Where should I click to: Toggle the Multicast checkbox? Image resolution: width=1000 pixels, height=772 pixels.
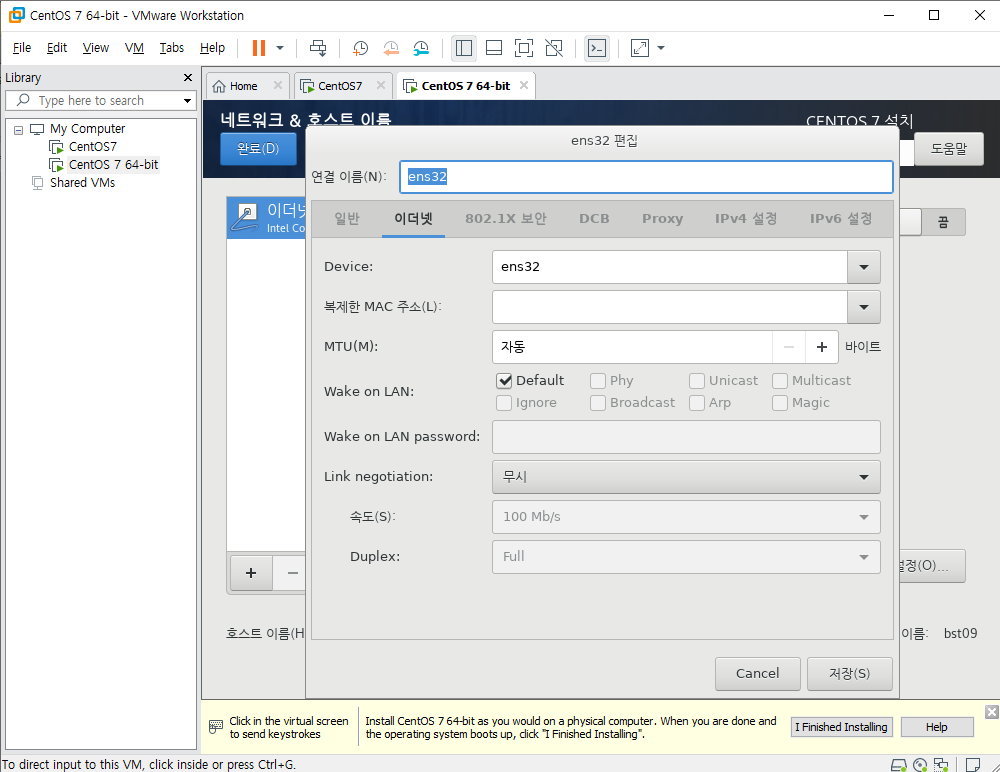[779, 381]
